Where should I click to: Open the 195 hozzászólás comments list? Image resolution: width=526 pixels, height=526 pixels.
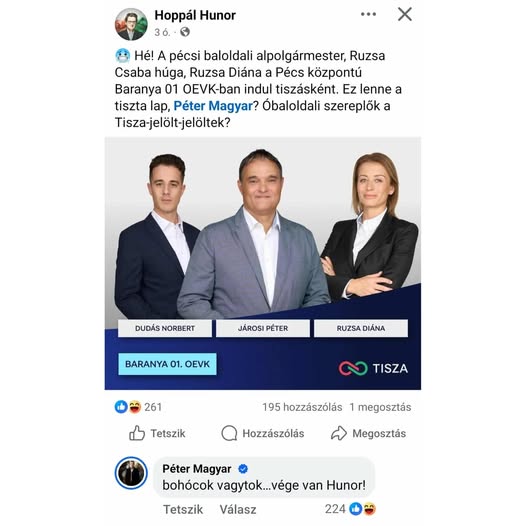click(302, 407)
